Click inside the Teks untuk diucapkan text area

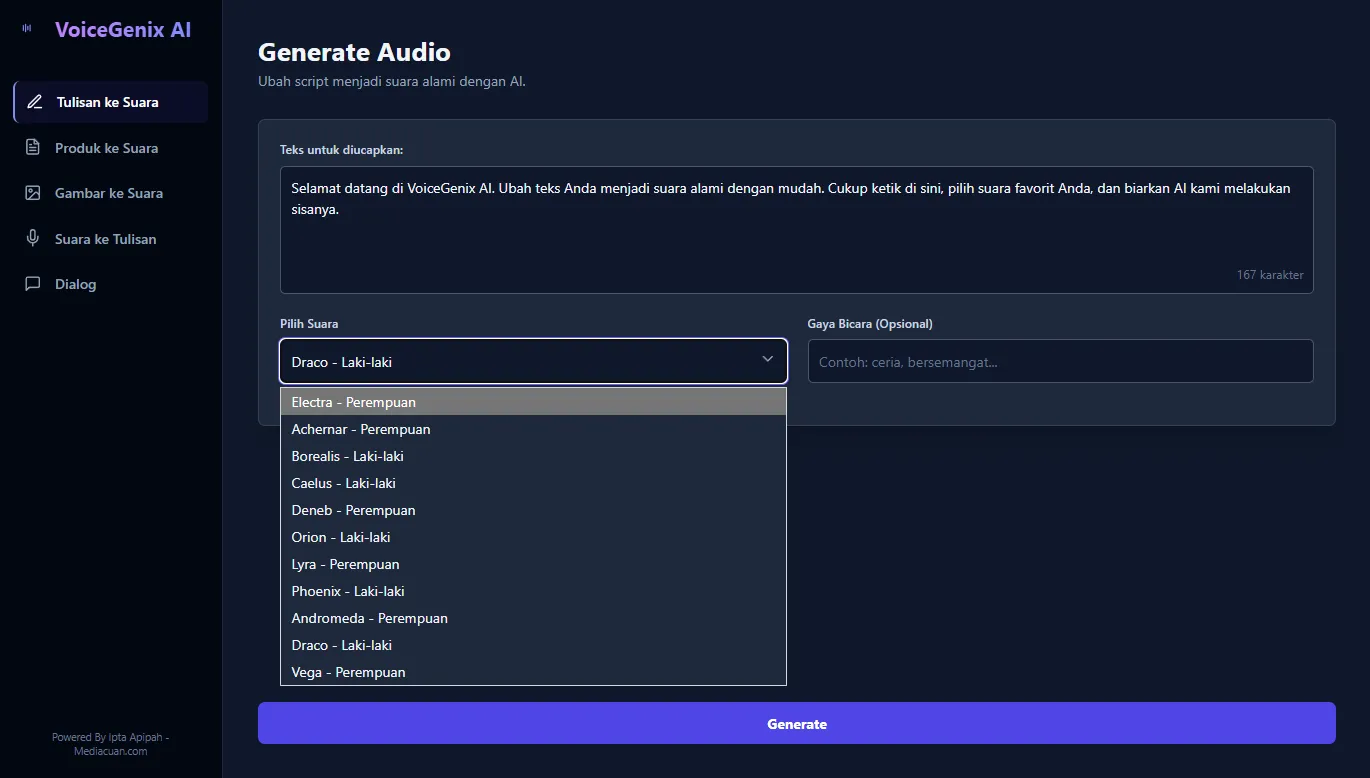pyautogui.click(x=796, y=240)
